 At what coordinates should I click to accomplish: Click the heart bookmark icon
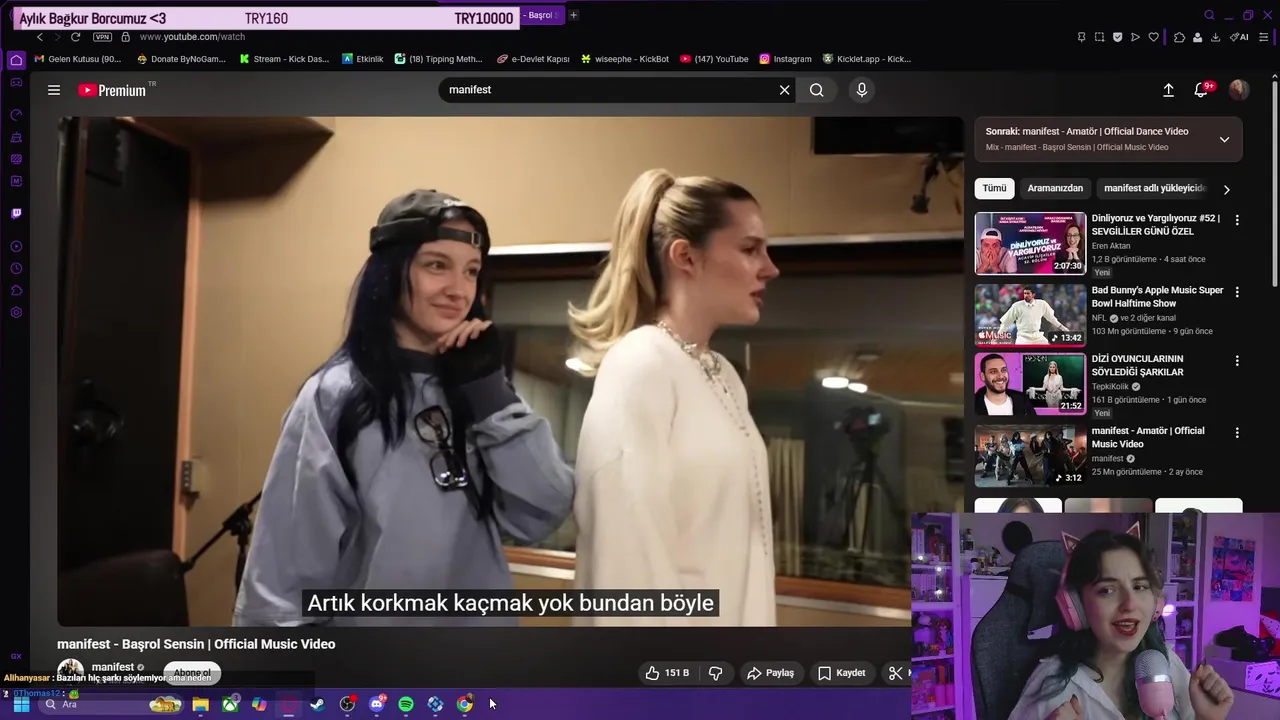(1153, 37)
